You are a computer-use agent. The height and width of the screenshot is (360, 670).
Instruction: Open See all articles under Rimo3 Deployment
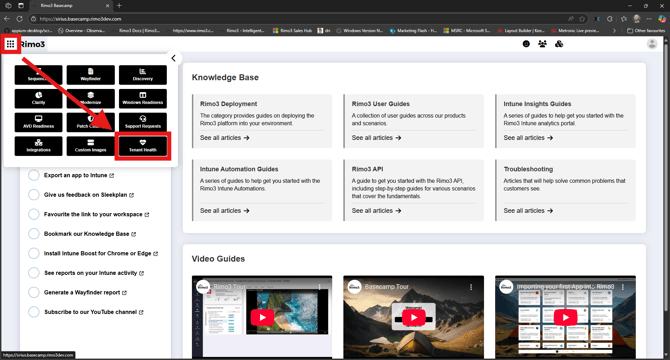coord(225,138)
